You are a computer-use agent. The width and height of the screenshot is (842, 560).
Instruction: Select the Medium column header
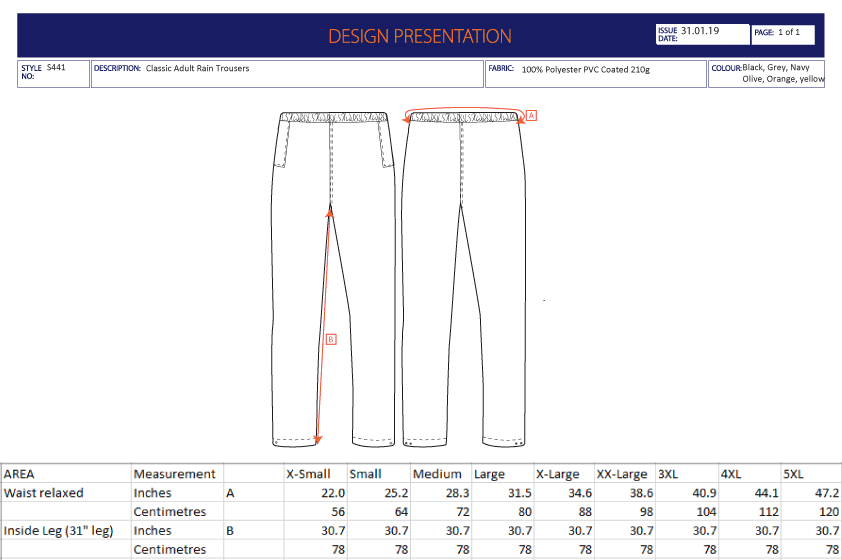tap(437, 474)
